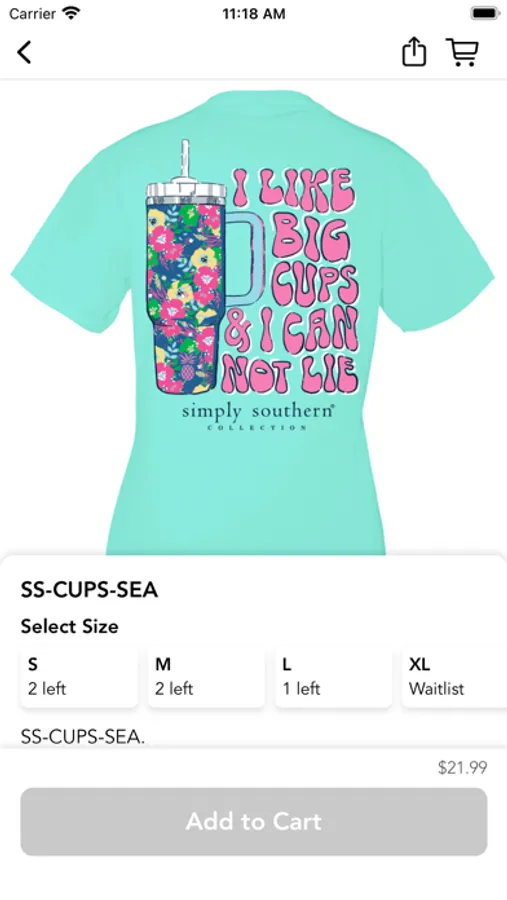Image resolution: width=507 pixels, height=900 pixels.
Task: Tap the simply southern logo on shirt
Action: point(258,416)
